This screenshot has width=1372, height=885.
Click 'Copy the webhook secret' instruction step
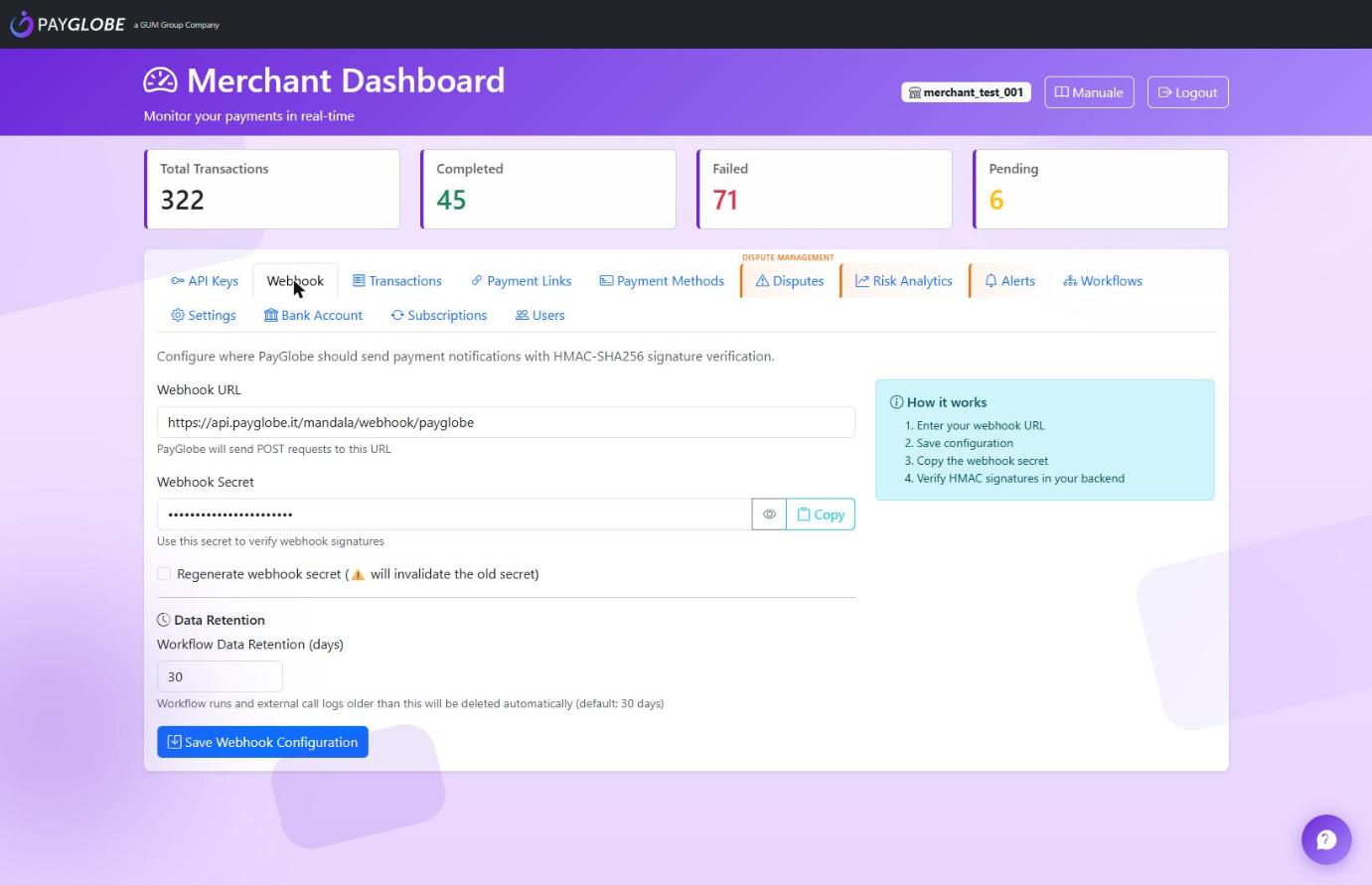(x=982, y=461)
